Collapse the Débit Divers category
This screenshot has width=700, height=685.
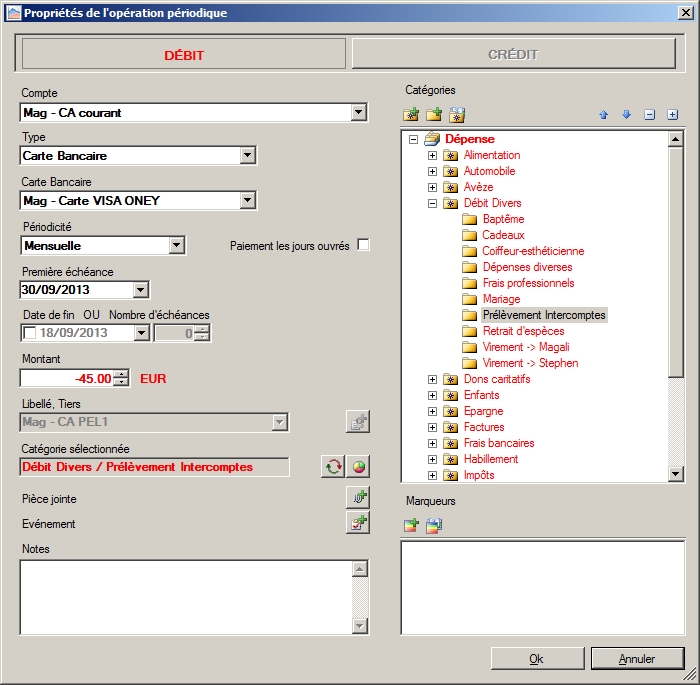point(432,204)
